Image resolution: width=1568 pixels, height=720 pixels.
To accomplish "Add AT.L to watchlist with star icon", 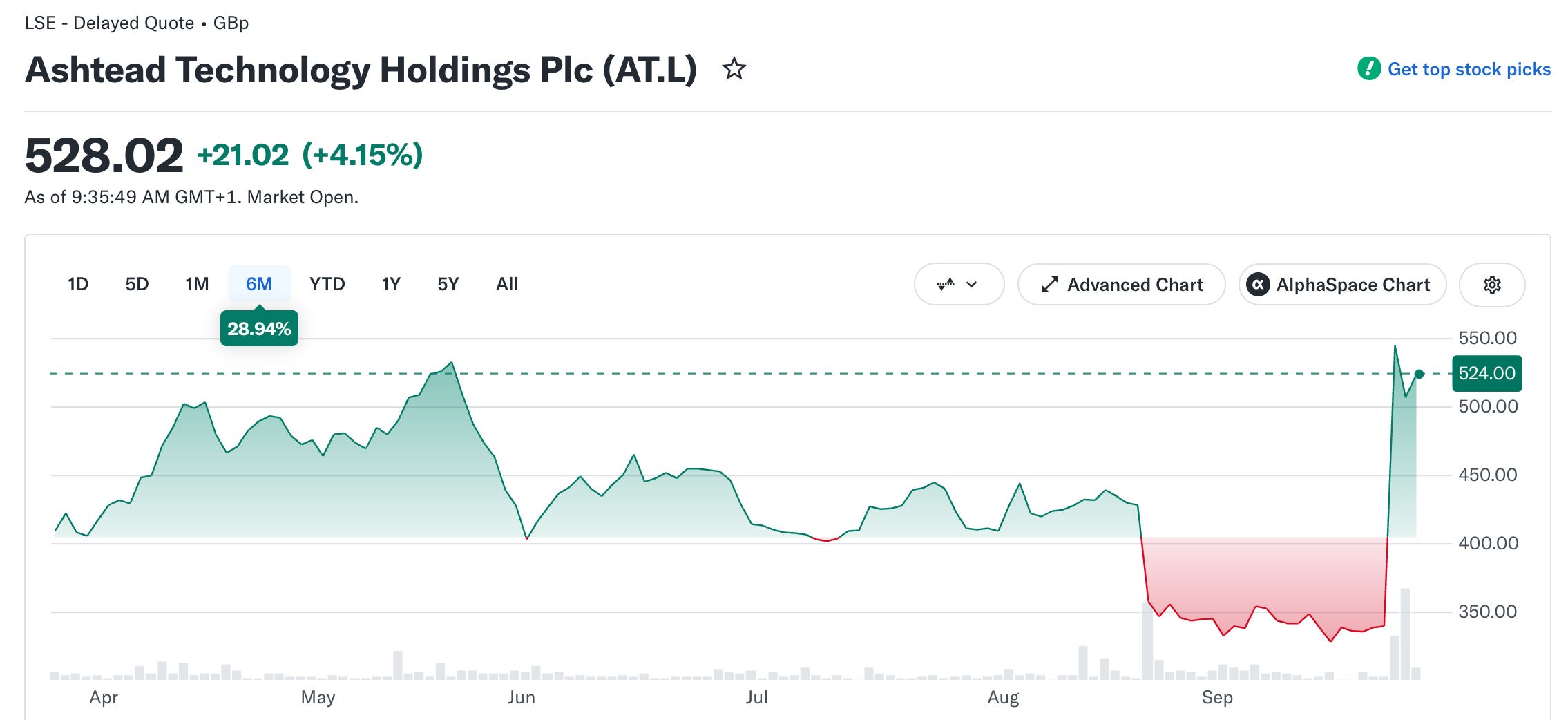I will tap(734, 69).
